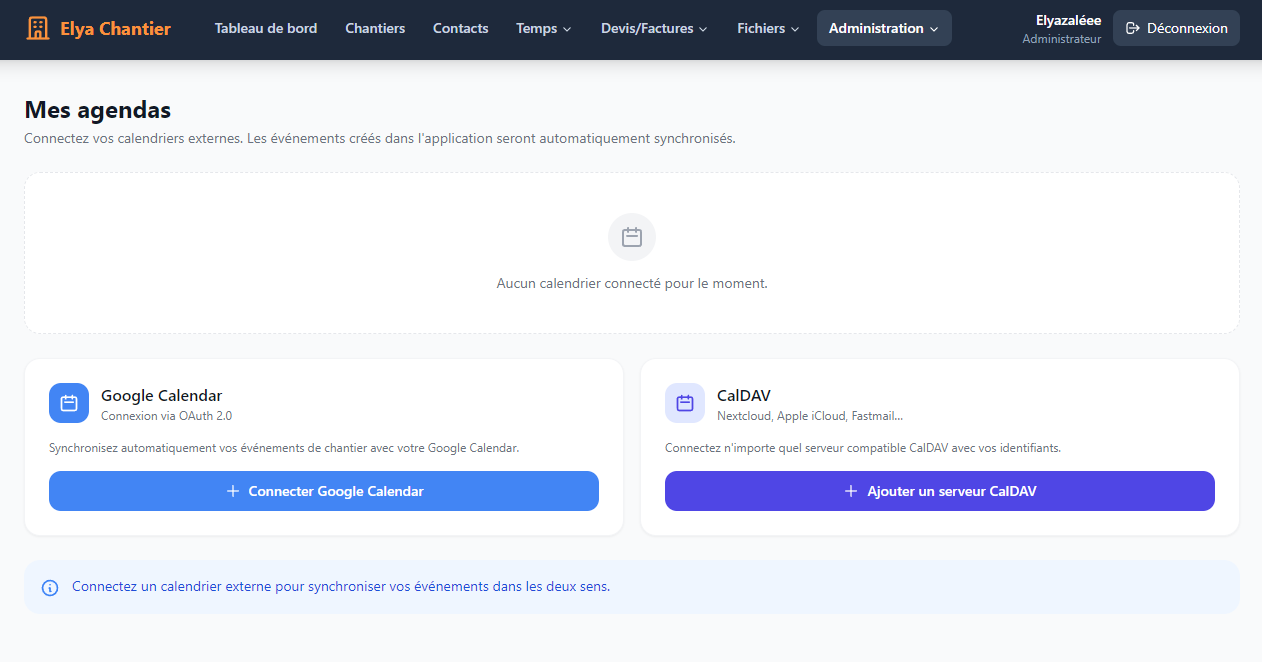This screenshot has width=1262, height=662.
Task: Expand the Temps dropdown menu
Action: click(x=544, y=28)
